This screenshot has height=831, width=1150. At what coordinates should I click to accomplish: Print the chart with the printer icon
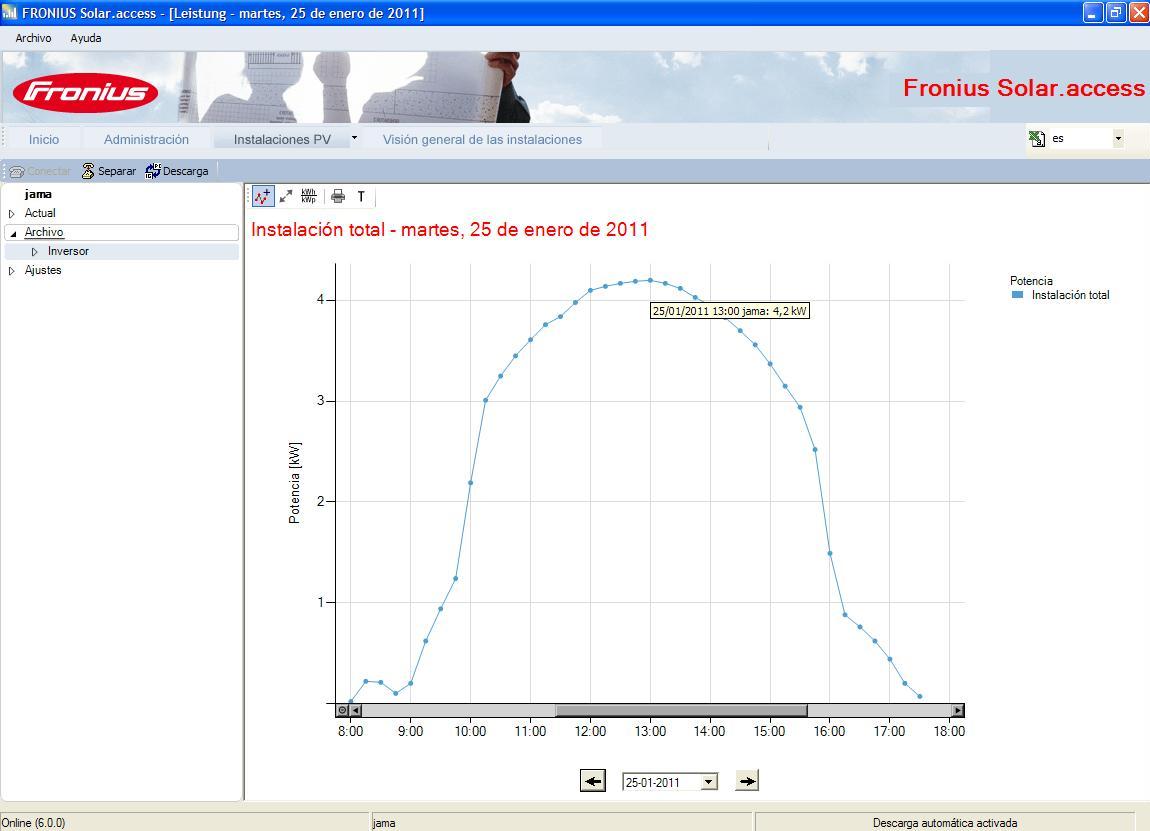tap(338, 196)
